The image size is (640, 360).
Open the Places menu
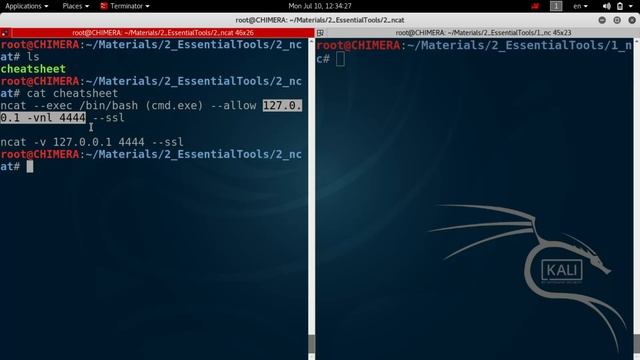tap(76, 6)
